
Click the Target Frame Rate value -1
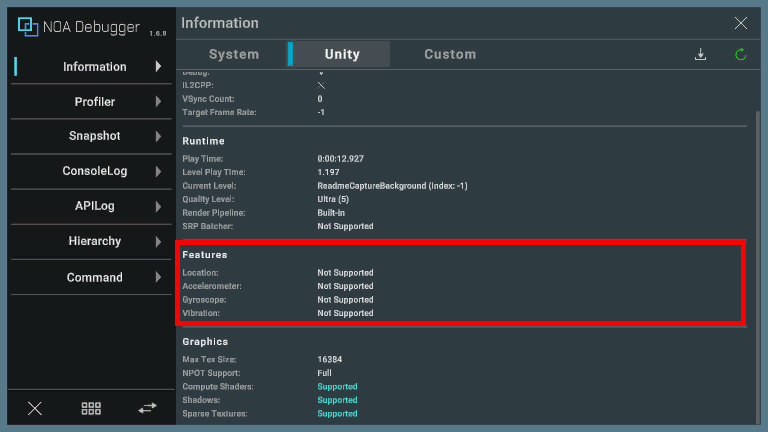click(x=321, y=112)
